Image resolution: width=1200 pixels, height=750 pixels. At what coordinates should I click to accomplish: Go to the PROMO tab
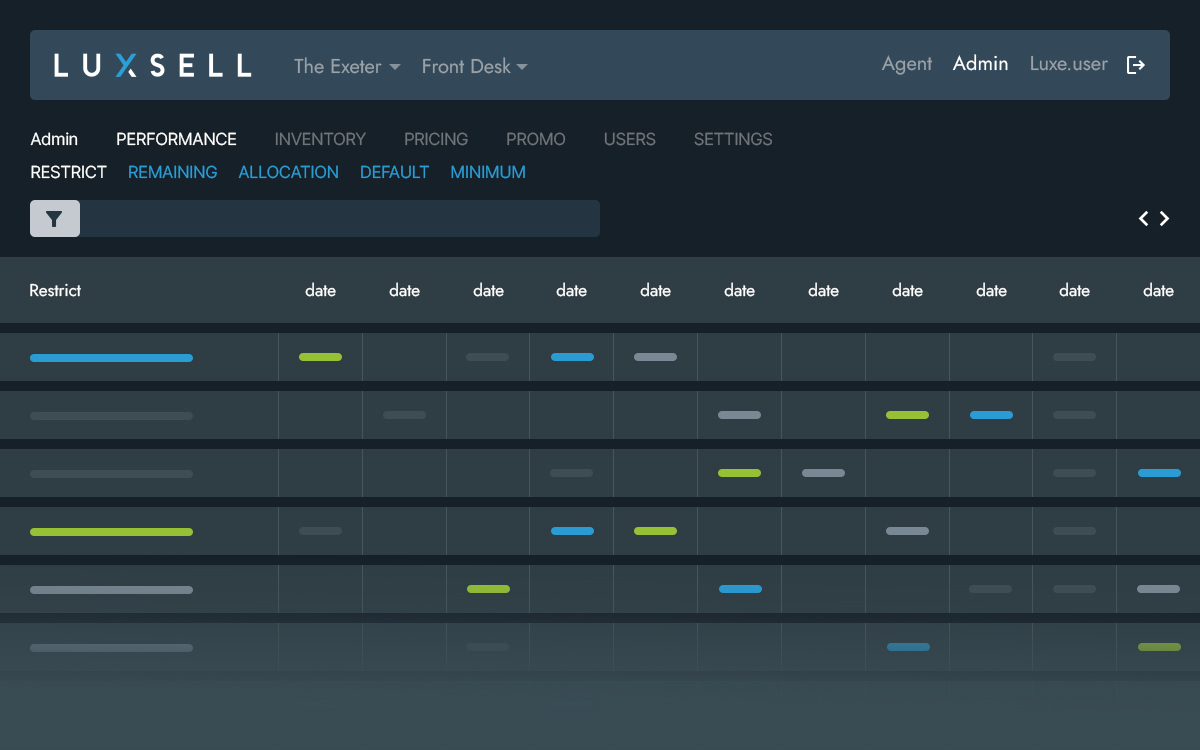535,139
